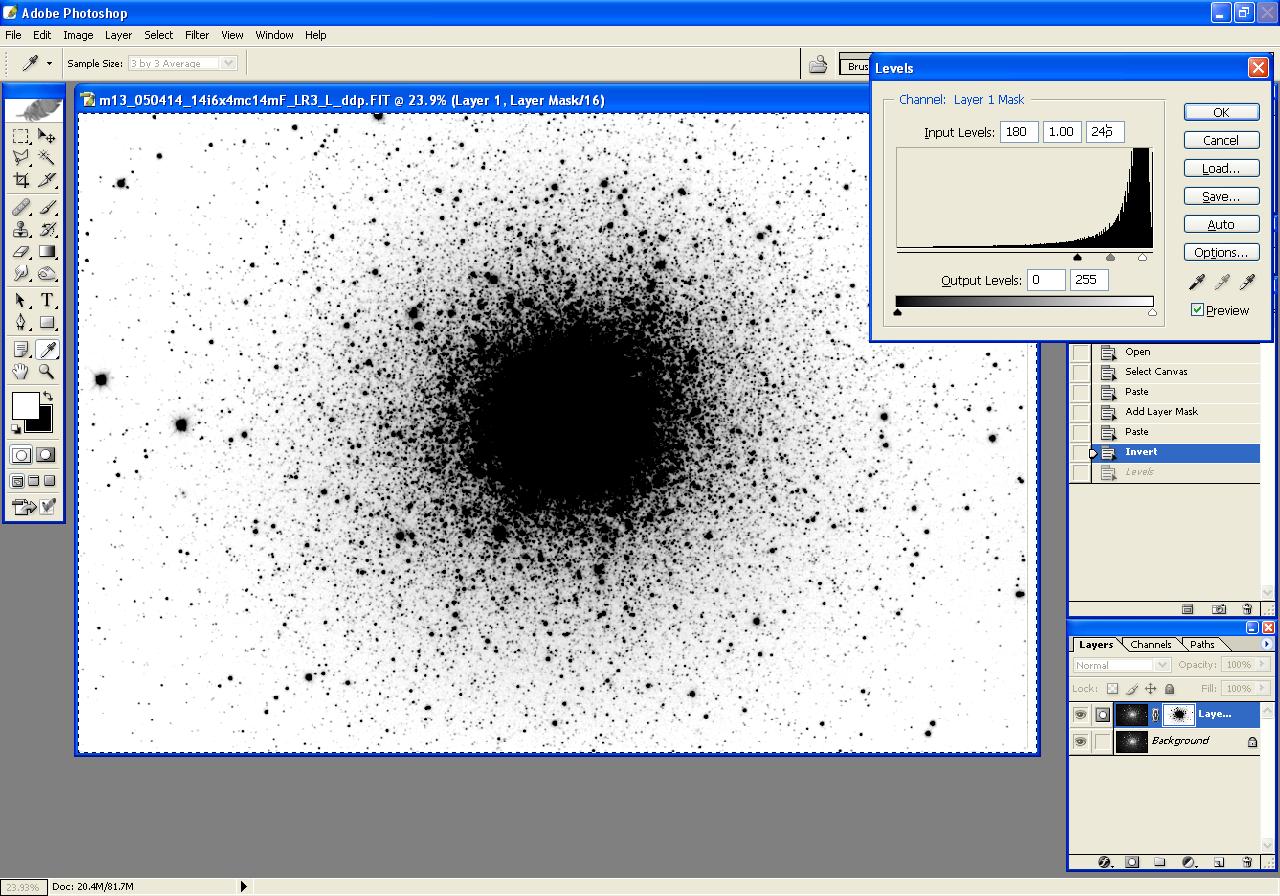Click the trash icon in Layers panel

(1247, 861)
